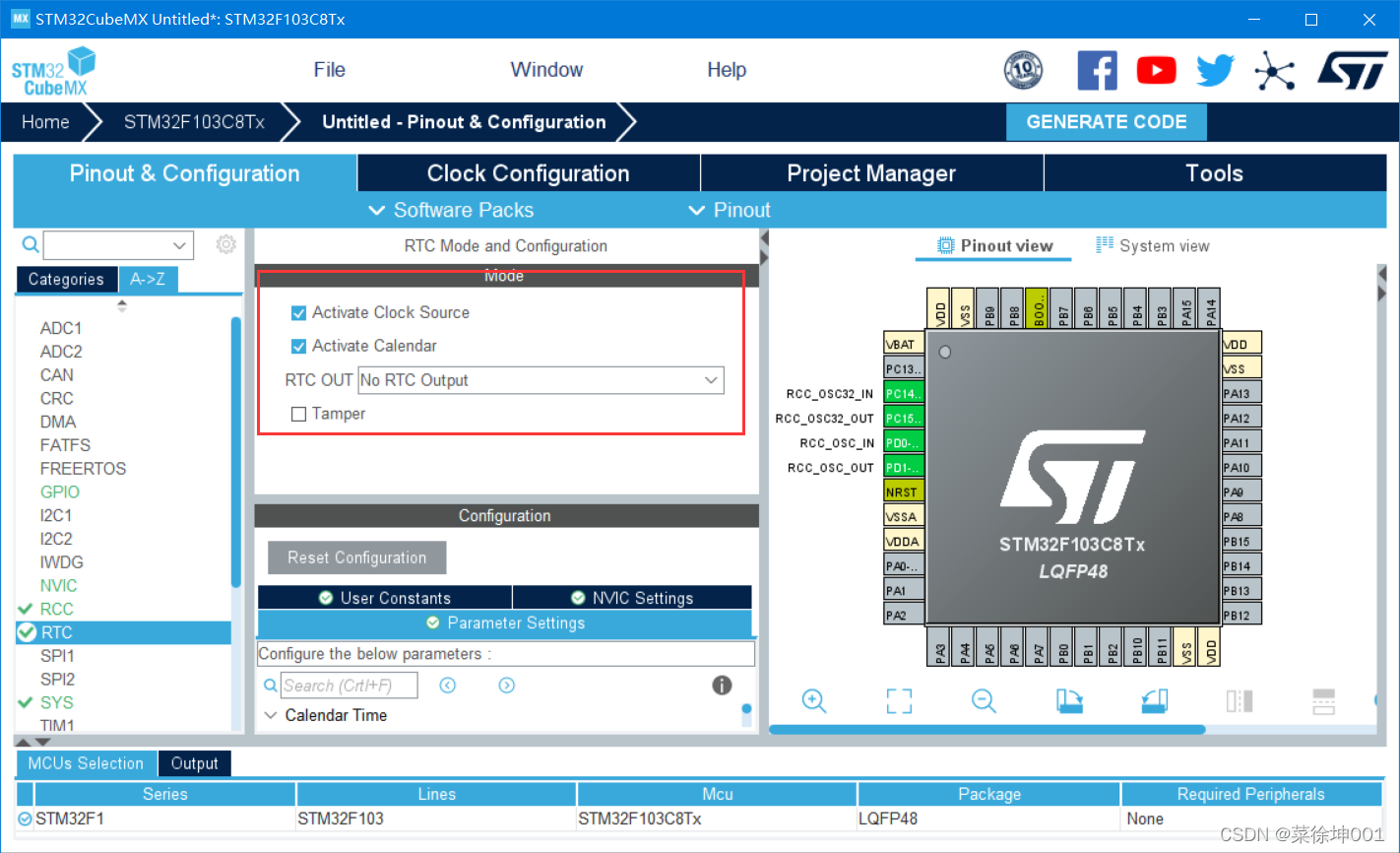Expand the Software Packs menu

(x=451, y=210)
